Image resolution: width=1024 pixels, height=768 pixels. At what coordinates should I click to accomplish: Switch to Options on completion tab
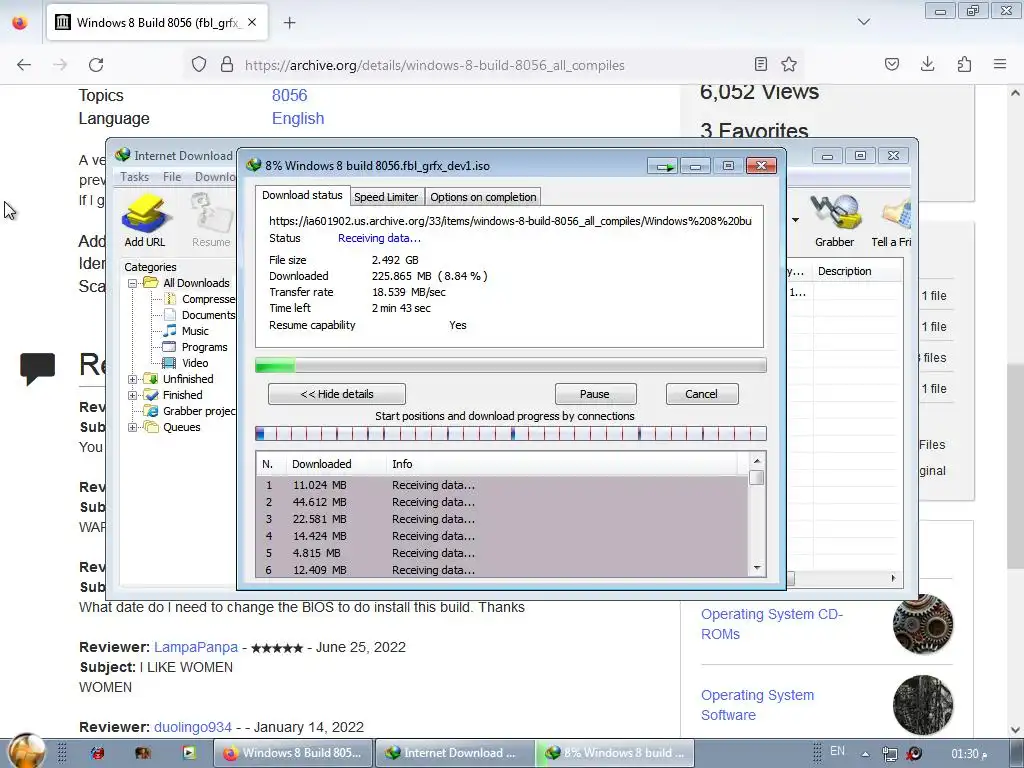pos(483,197)
